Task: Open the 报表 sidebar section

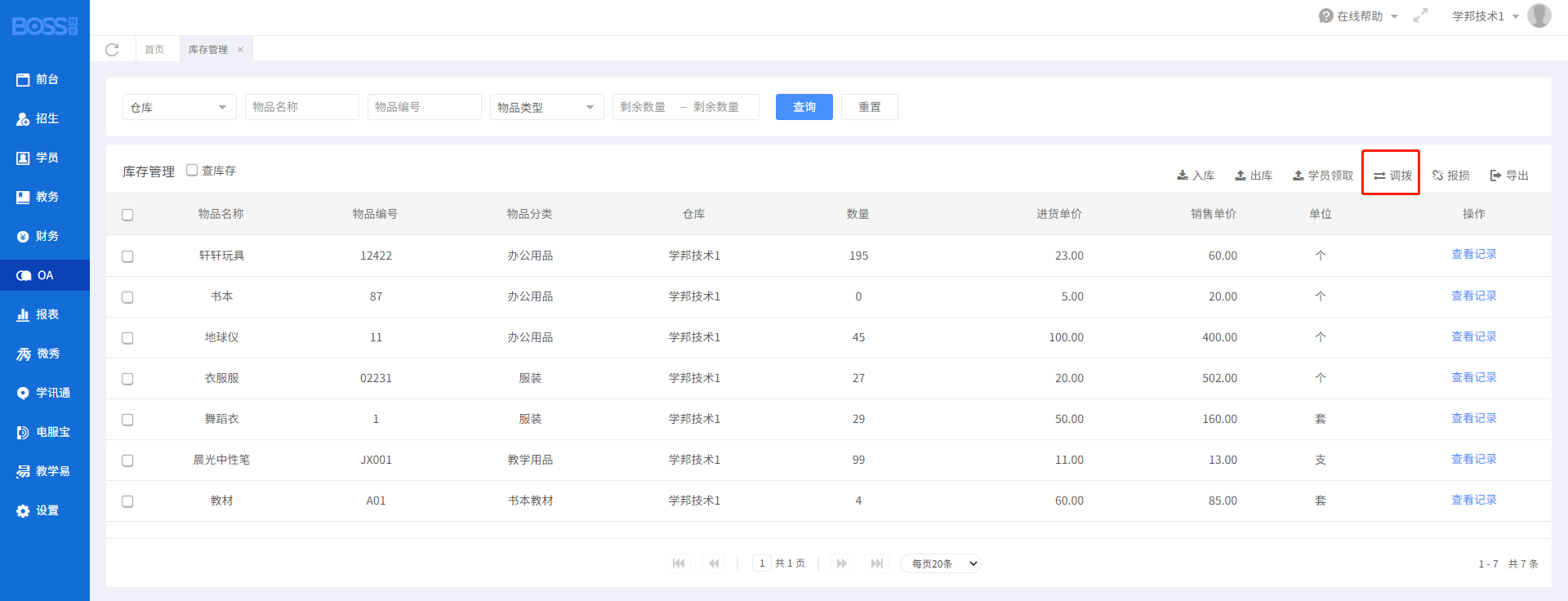Action: pyautogui.click(x=45, y=314)
